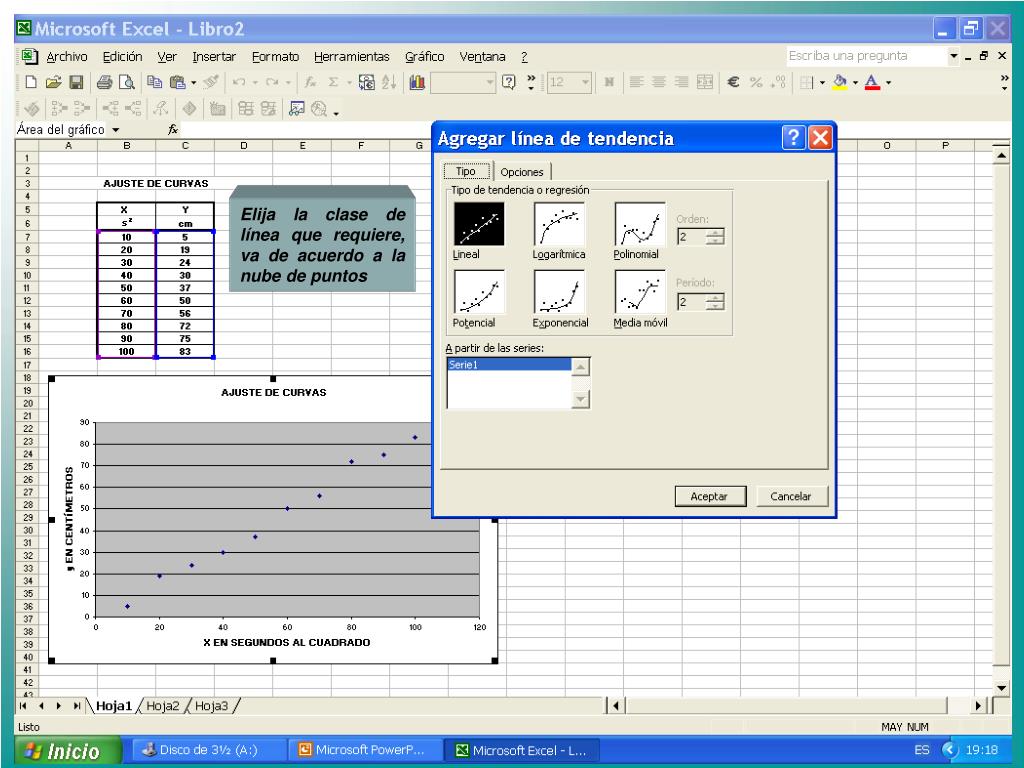The width and height of the screenshot is (1024, 768).
Task: Switch to the Hoja3 sheet tab
Action: point(212,706)
